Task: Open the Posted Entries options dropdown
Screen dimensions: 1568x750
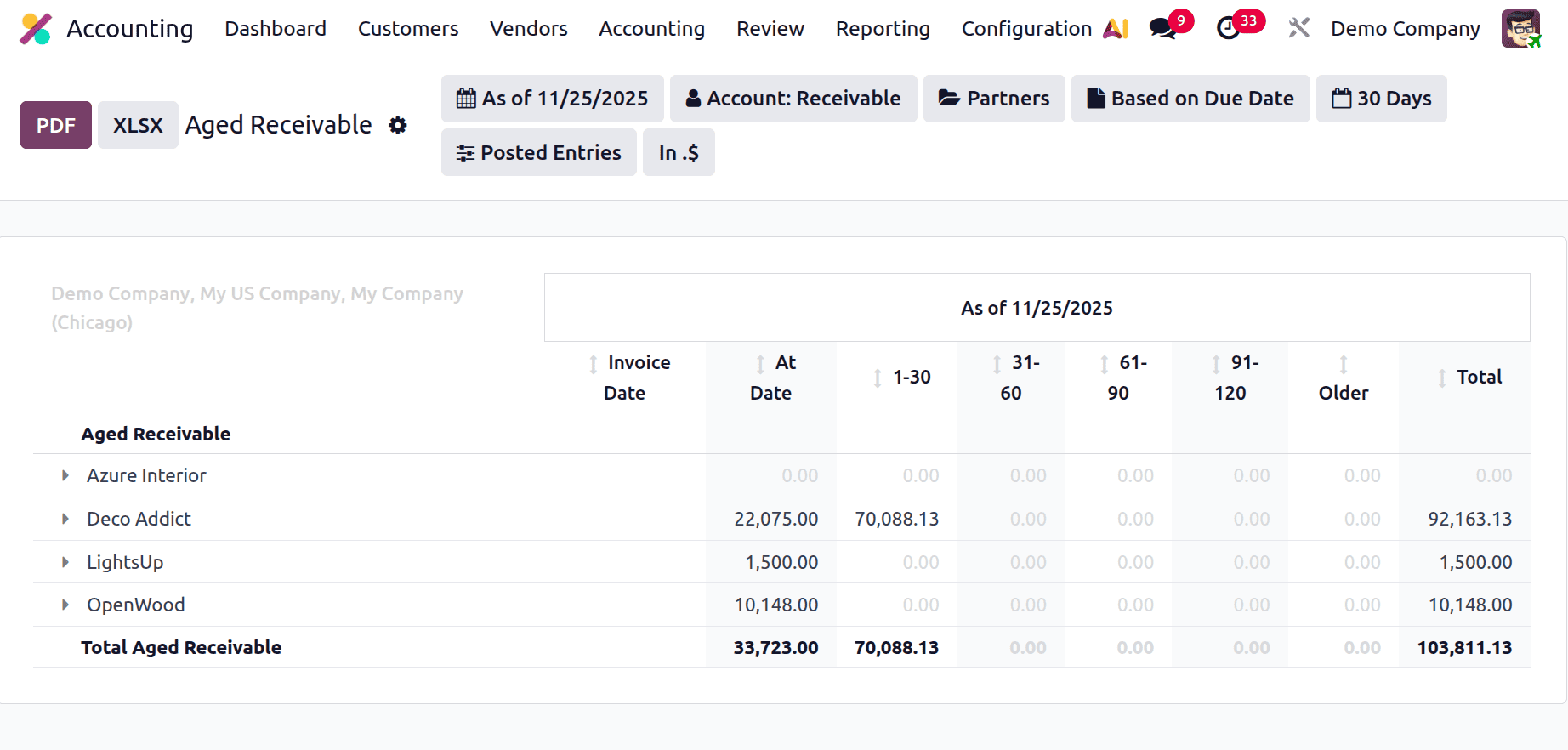Action: tap(539, 152)
